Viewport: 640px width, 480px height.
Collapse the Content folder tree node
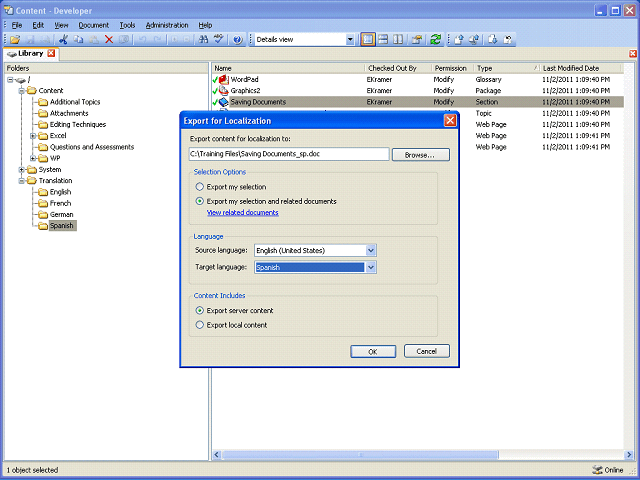tap(22, 91)
